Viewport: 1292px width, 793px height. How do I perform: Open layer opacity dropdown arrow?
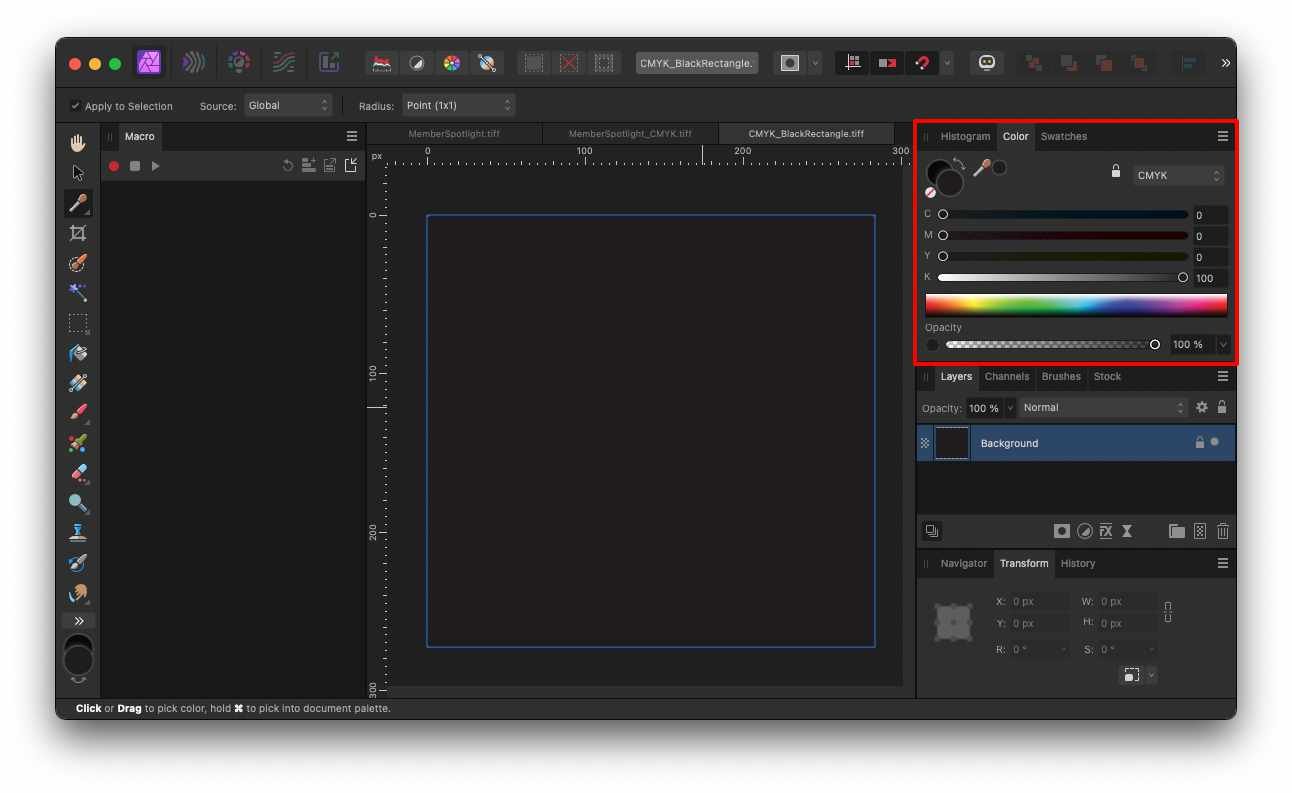coord(1010,408)
